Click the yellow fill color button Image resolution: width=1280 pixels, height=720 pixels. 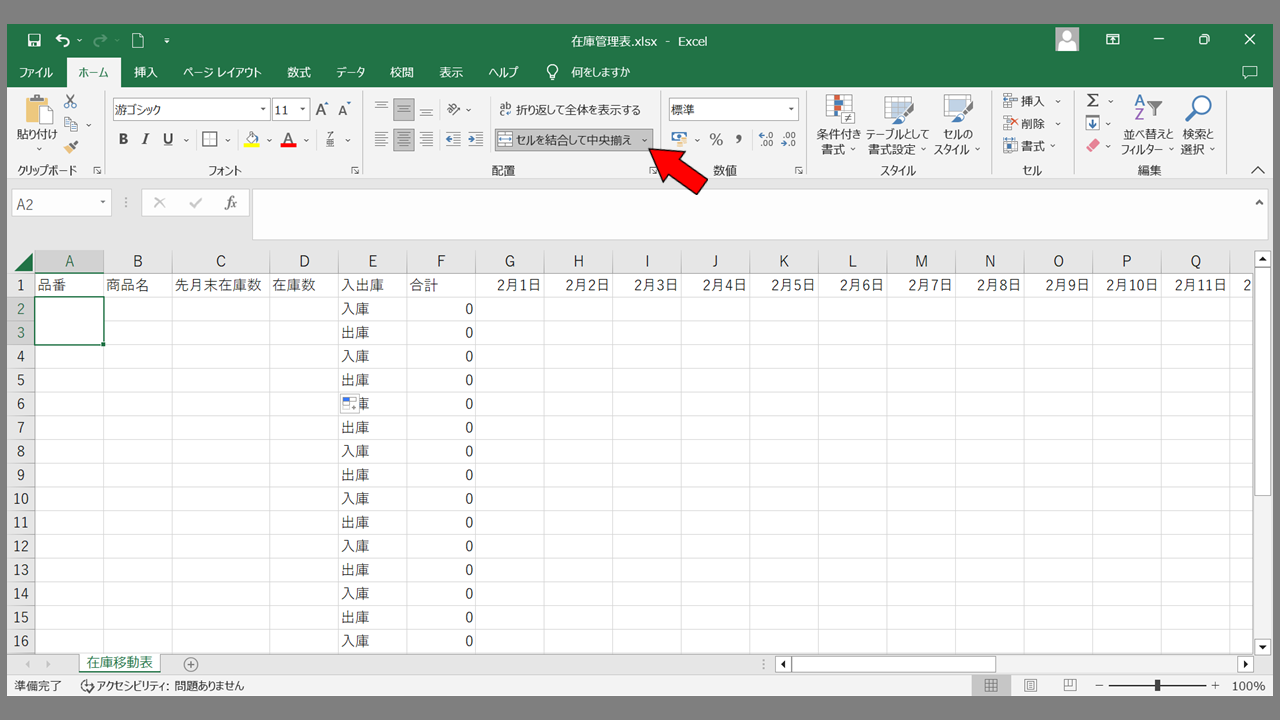252,140
